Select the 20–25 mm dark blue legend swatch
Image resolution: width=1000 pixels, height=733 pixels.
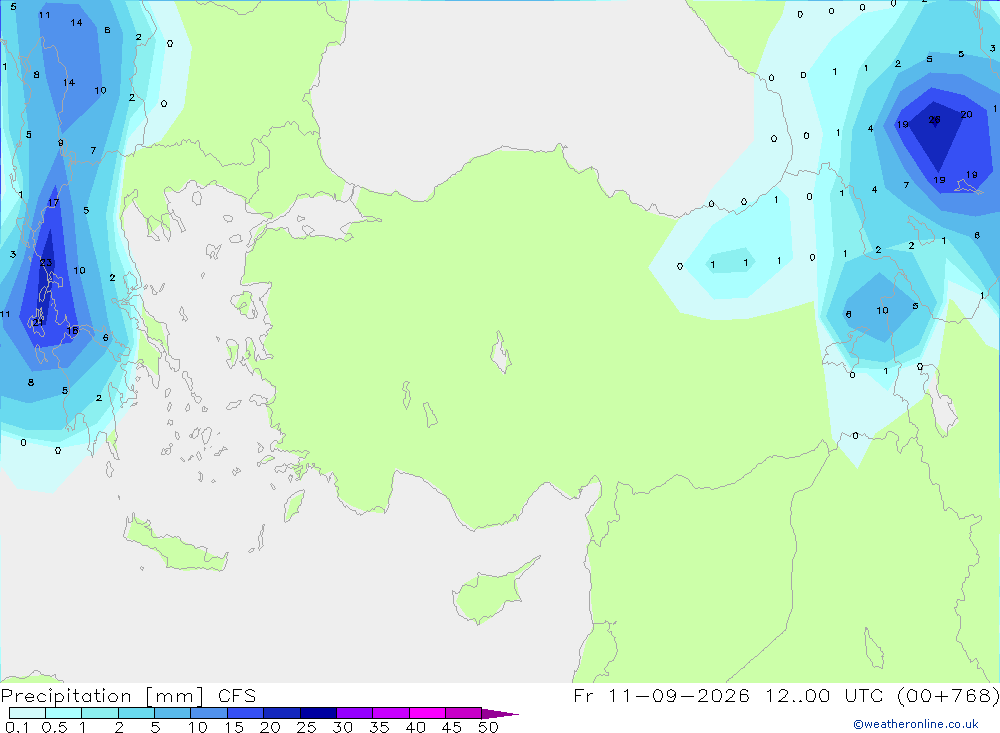pos(281,713)
